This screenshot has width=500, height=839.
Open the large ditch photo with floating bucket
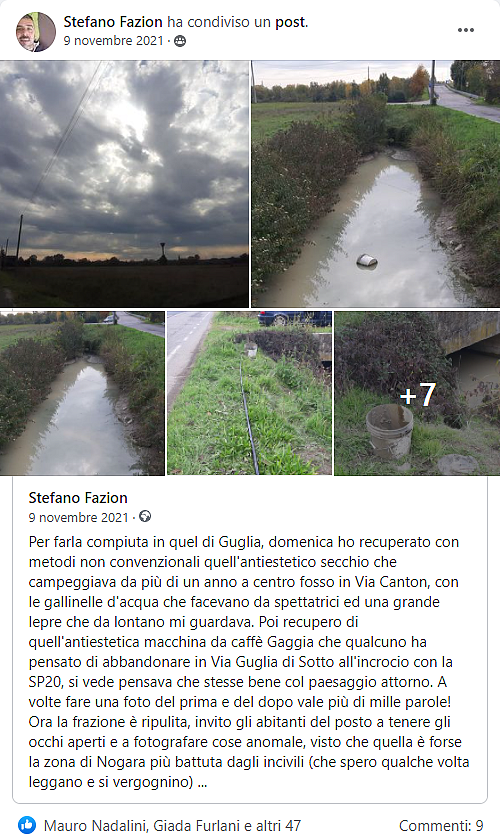point(376,184)
